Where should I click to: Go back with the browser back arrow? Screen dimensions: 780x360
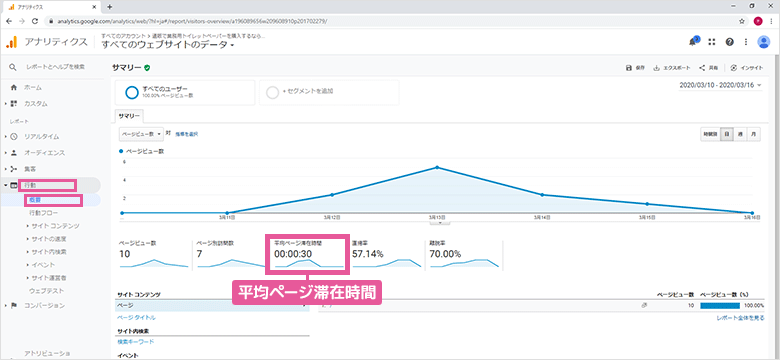coord(9,21)
